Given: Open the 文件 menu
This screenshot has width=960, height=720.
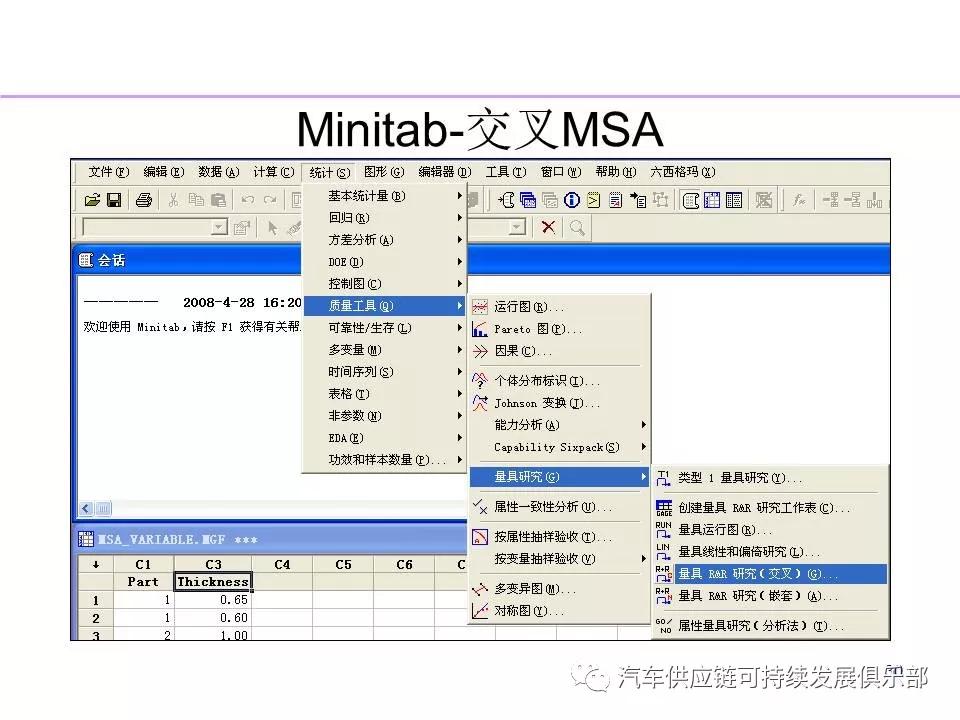Looking at the screenshot, I should [108, 172].
